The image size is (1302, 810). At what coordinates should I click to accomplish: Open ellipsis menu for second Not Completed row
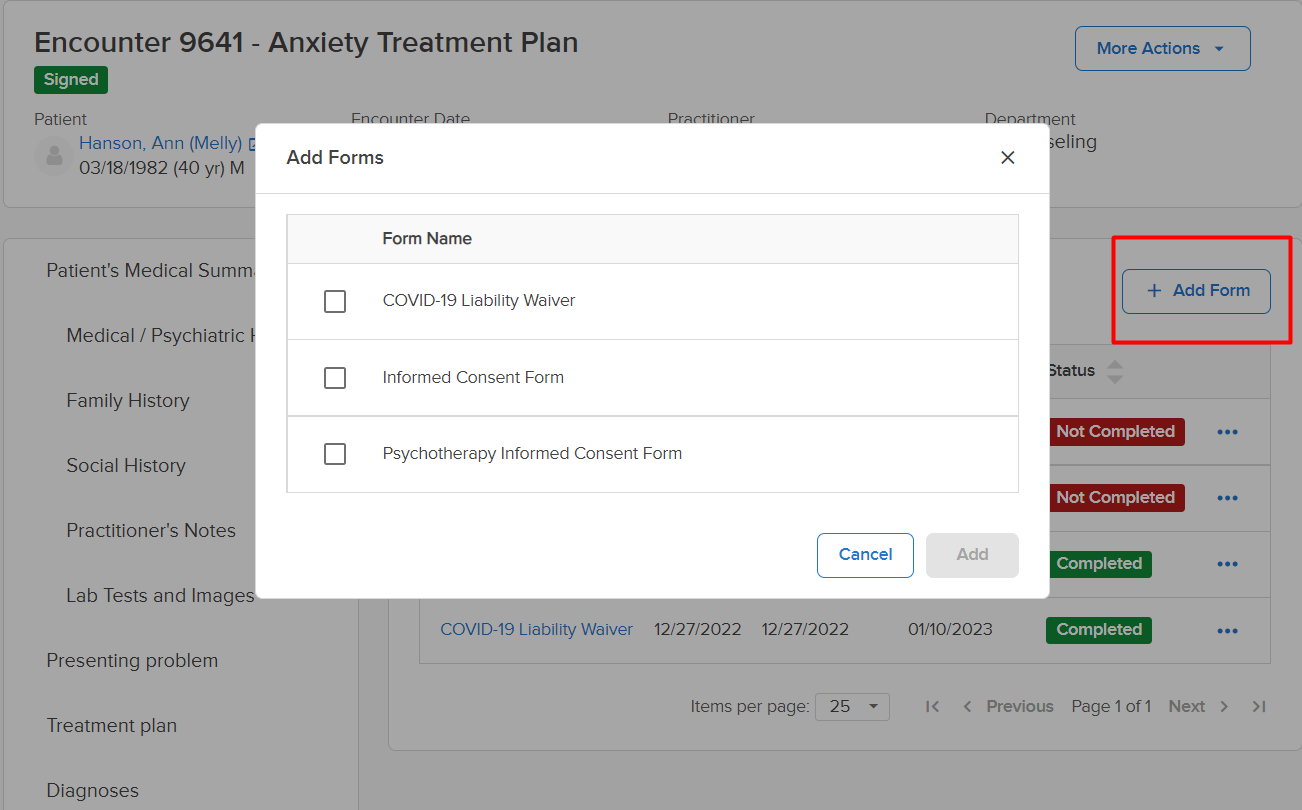1228,498
